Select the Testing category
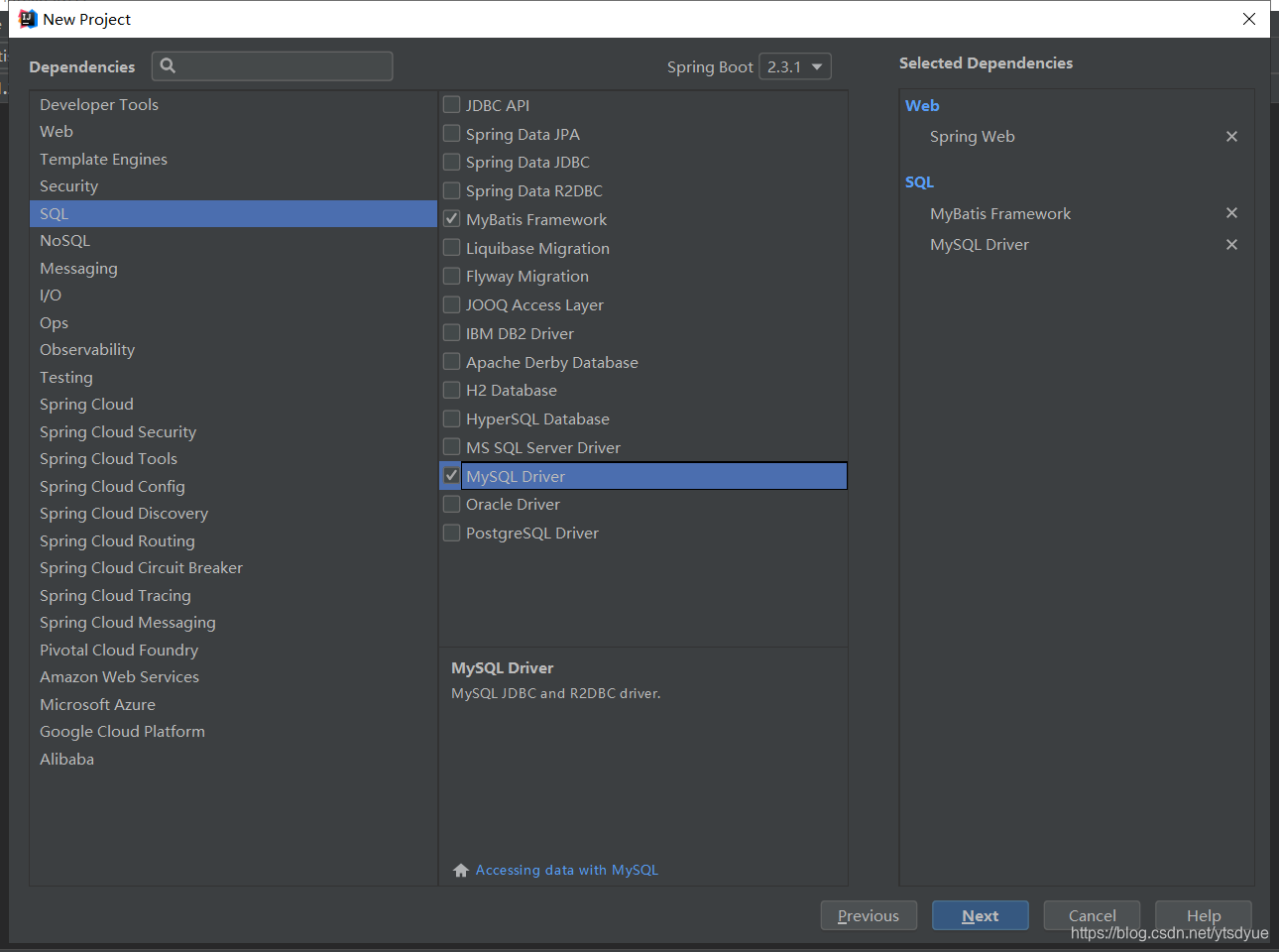1279x952 pixels. click(233, 377)
